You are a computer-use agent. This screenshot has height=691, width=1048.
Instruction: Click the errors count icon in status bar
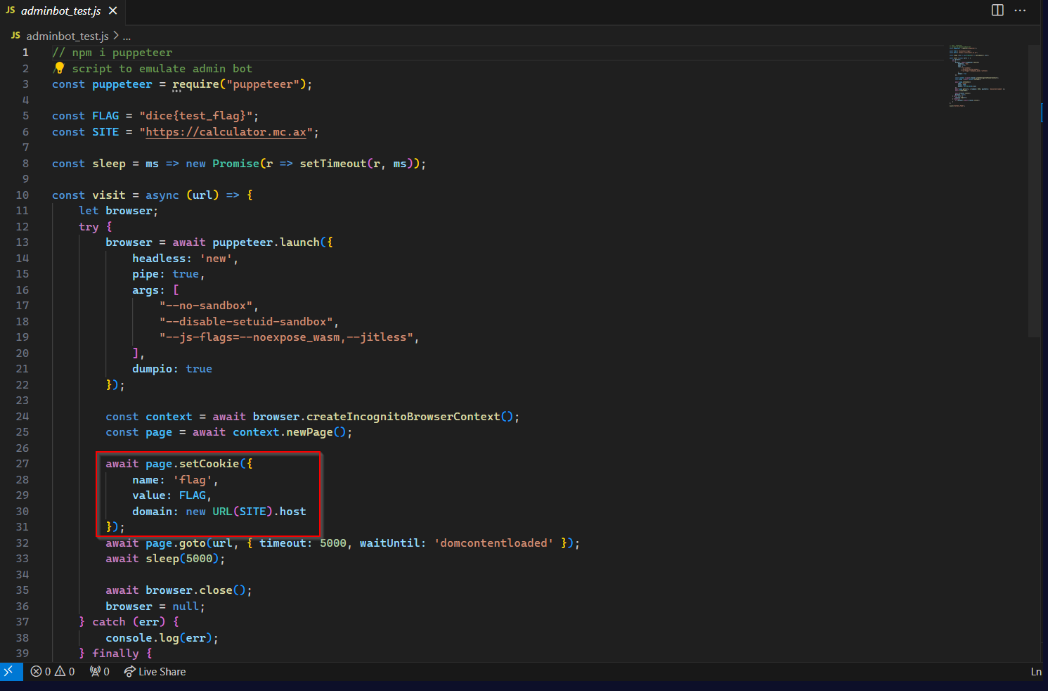tap(36, 672)
